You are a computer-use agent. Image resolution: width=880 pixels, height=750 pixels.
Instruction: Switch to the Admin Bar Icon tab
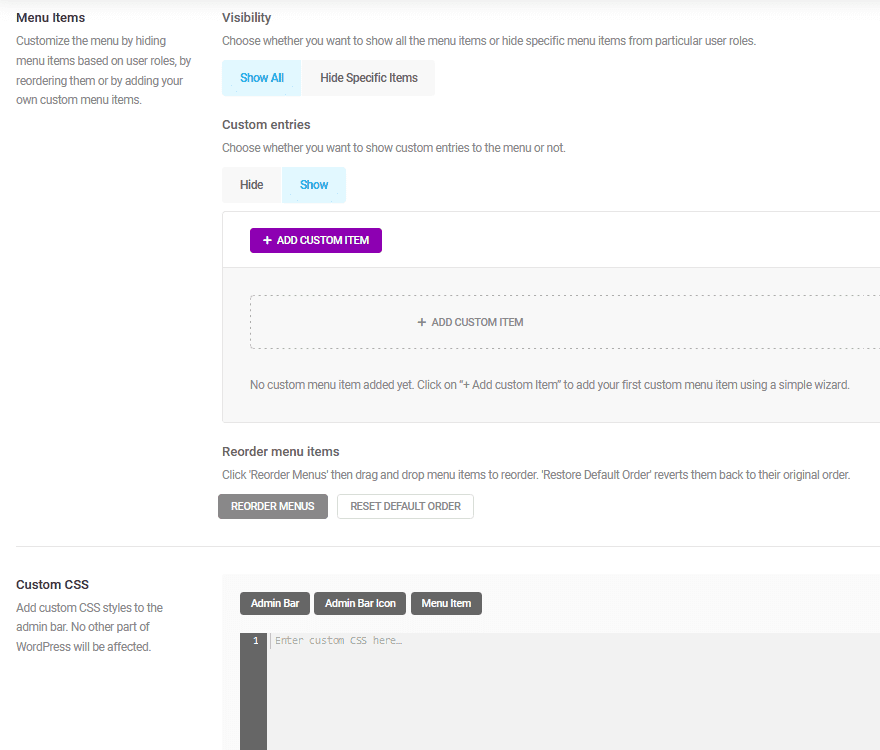pos(360,603)
